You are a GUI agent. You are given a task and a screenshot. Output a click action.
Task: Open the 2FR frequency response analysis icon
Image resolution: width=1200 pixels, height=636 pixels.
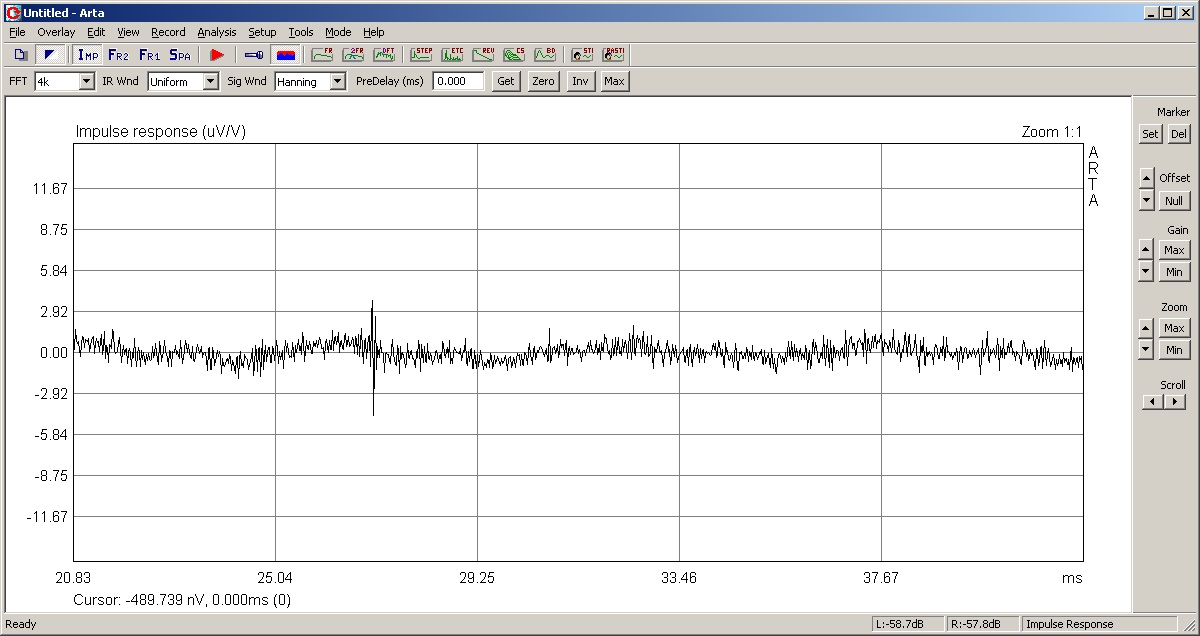353,55
